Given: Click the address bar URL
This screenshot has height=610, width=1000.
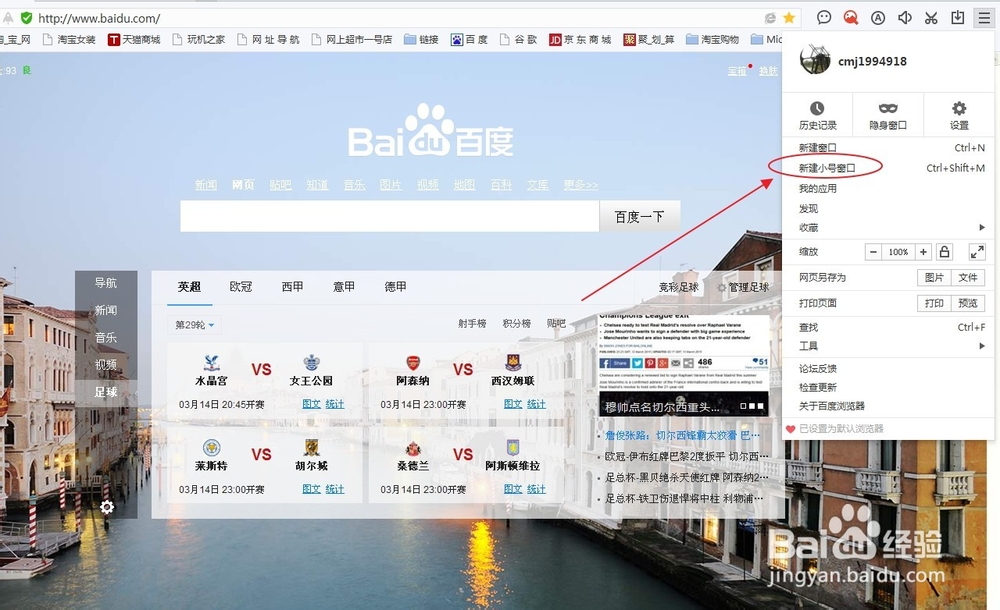Looking at the screenshot, I should (x=99, y=19).
